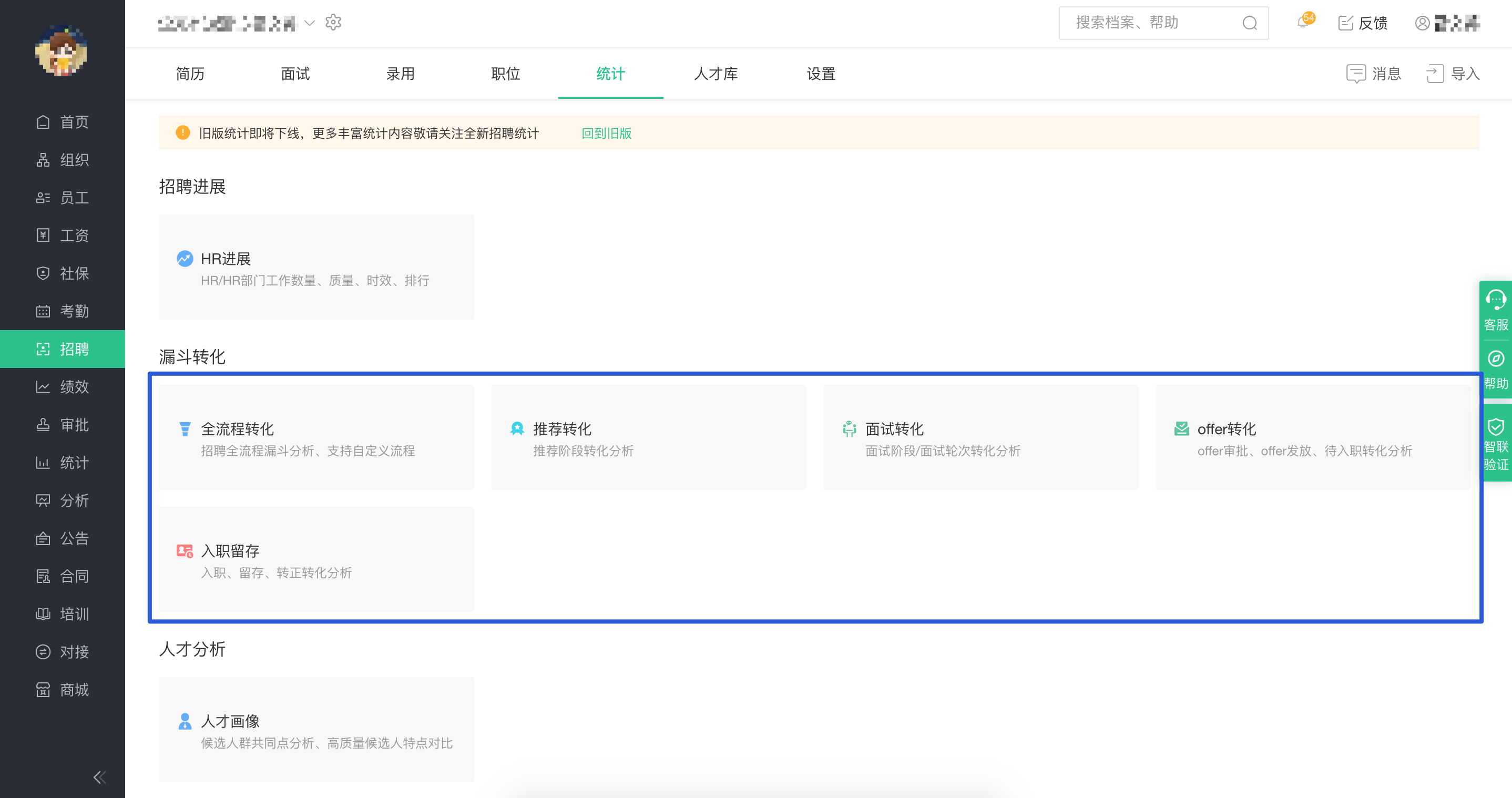Select 招聘 recruitment in sidebar
The height and width of the screenshot is (798, 1512).
point(62,349)
